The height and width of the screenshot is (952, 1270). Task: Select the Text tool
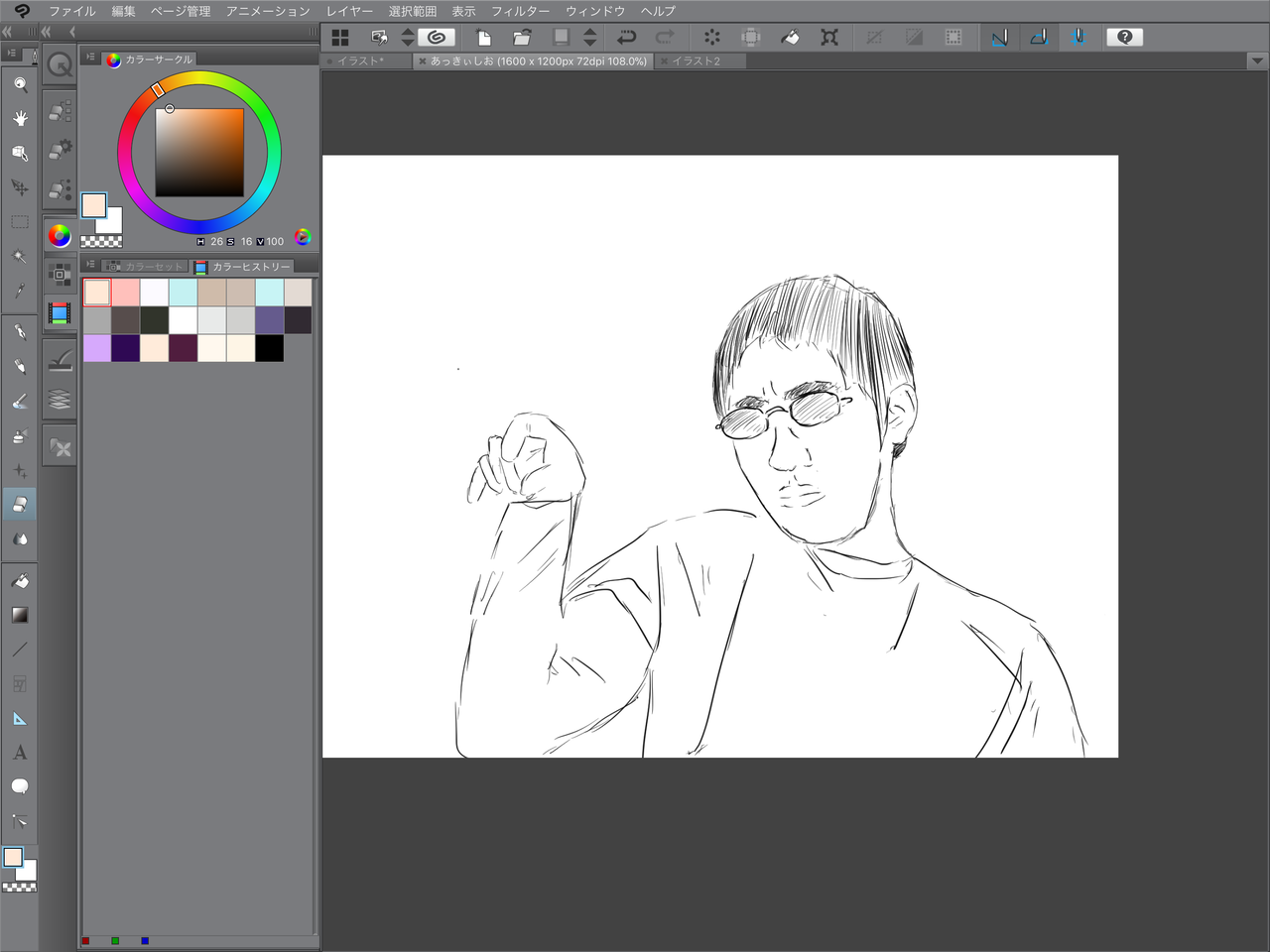pyautogui.click(x=20, y=753)
